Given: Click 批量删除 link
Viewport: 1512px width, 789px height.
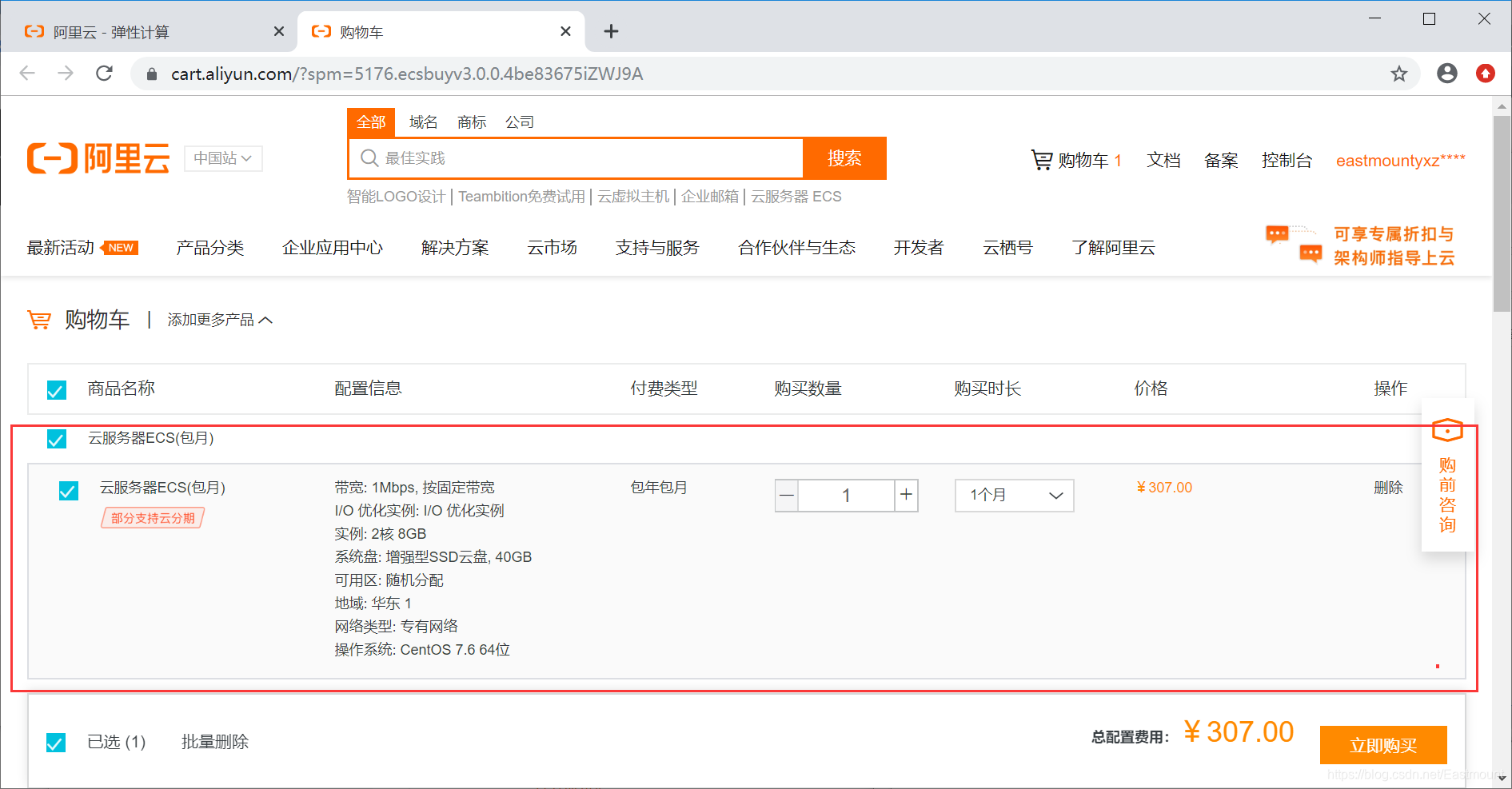Looking at the screenshot, I should click(215, 743).
